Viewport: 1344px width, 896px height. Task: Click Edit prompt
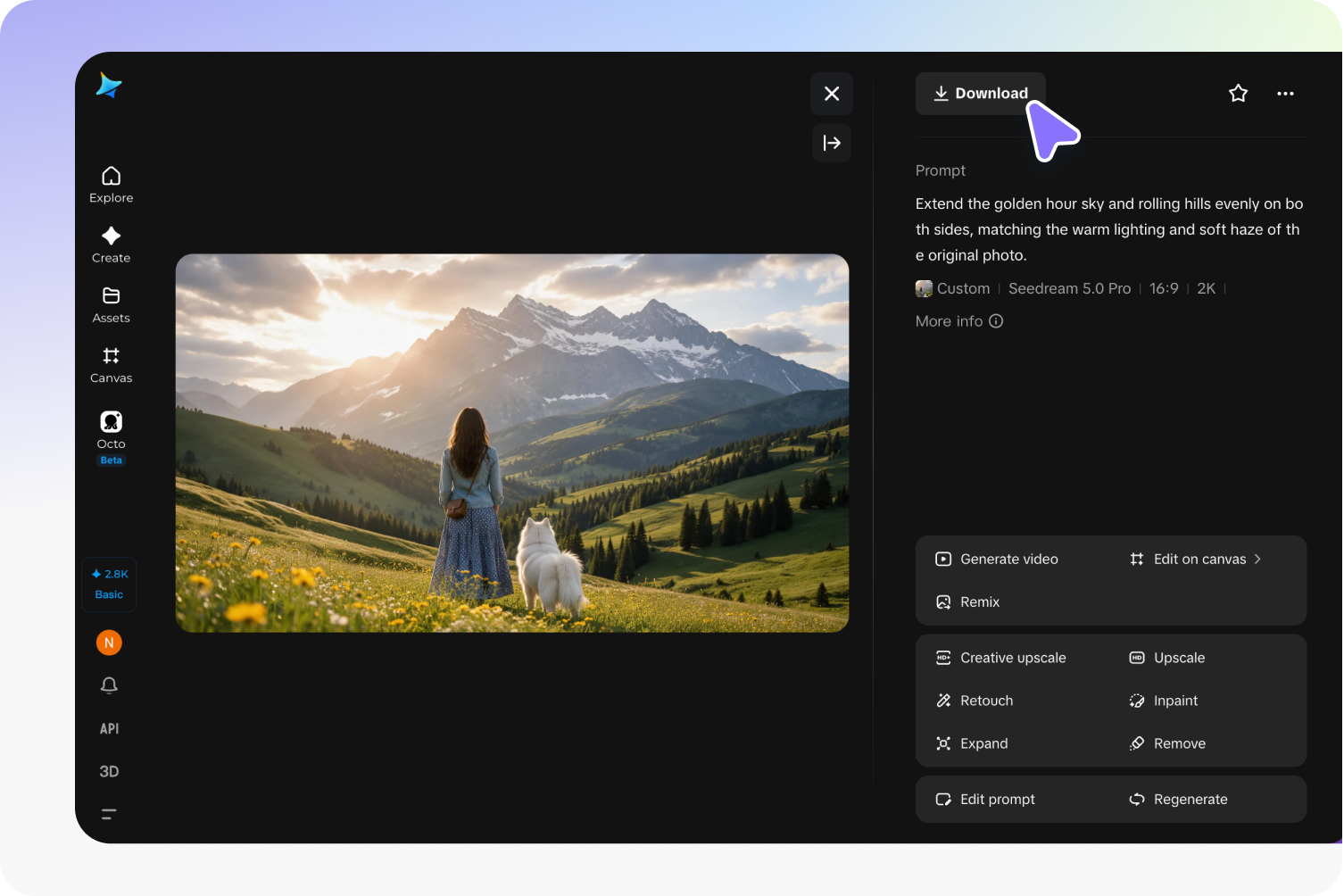click(x=984, y=800)
